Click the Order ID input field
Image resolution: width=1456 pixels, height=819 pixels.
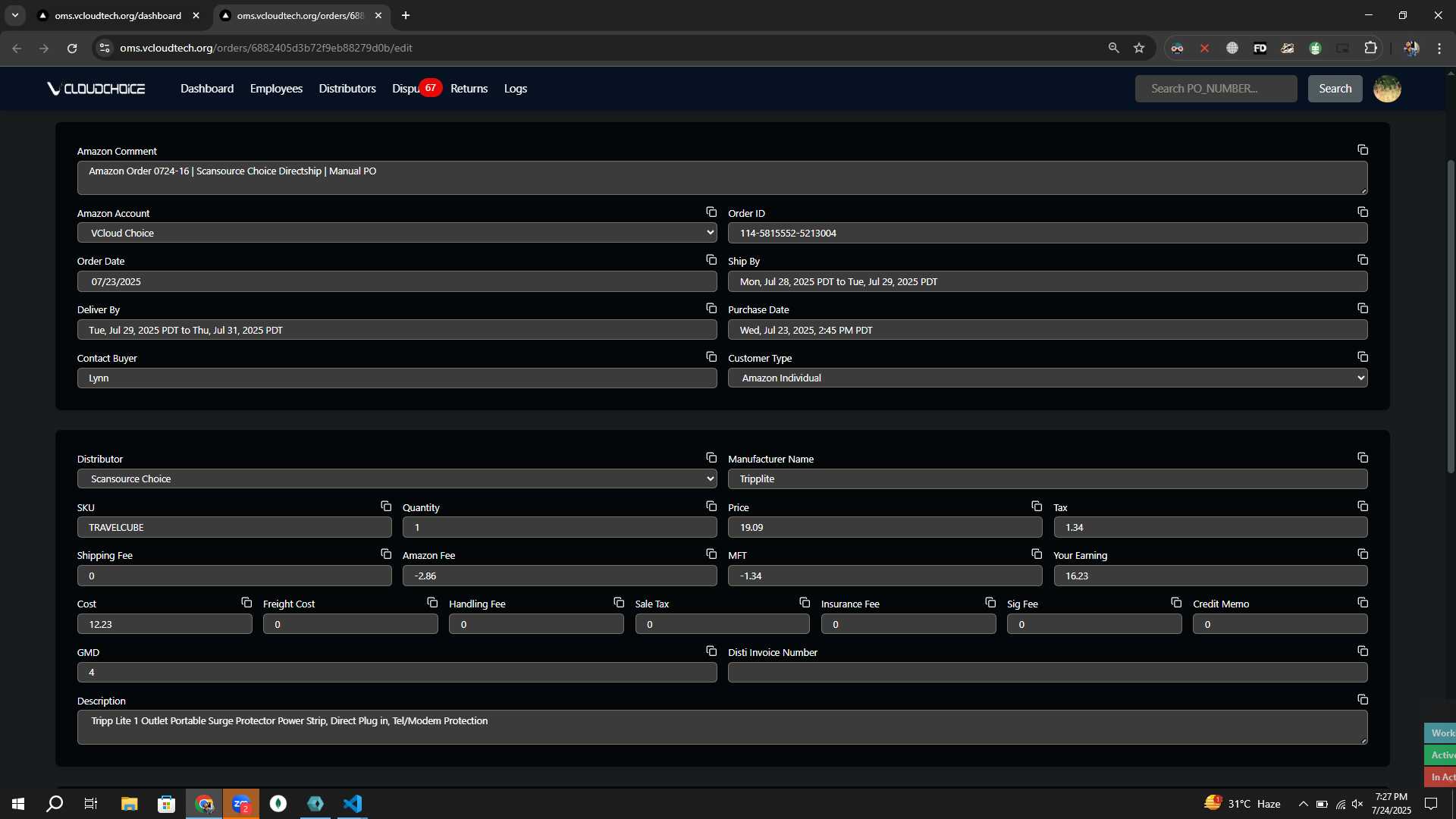1047,233
